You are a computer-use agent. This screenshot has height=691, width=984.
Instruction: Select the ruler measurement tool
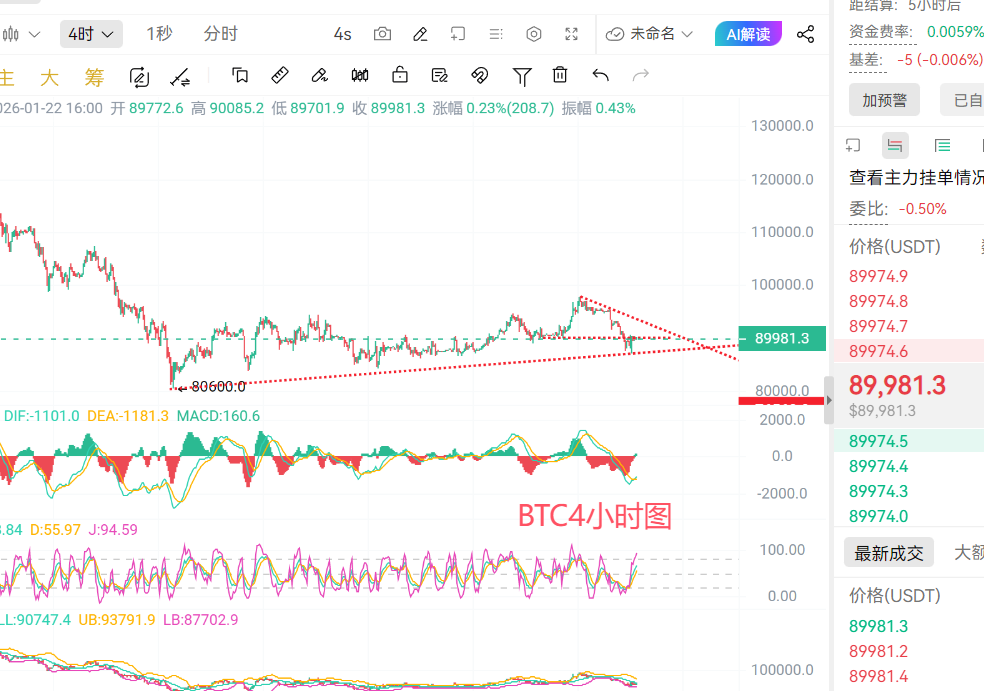[280, 75]
